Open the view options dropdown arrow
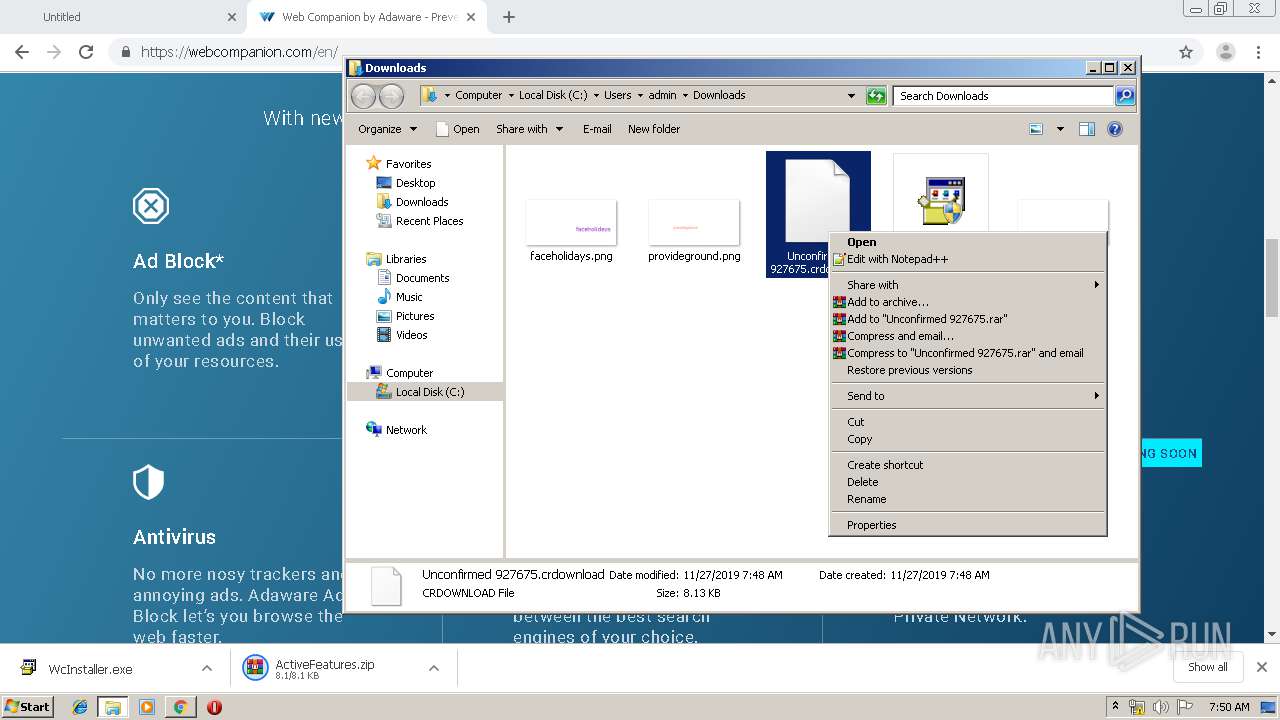1280x720 pixels. tap(1060, 129)
